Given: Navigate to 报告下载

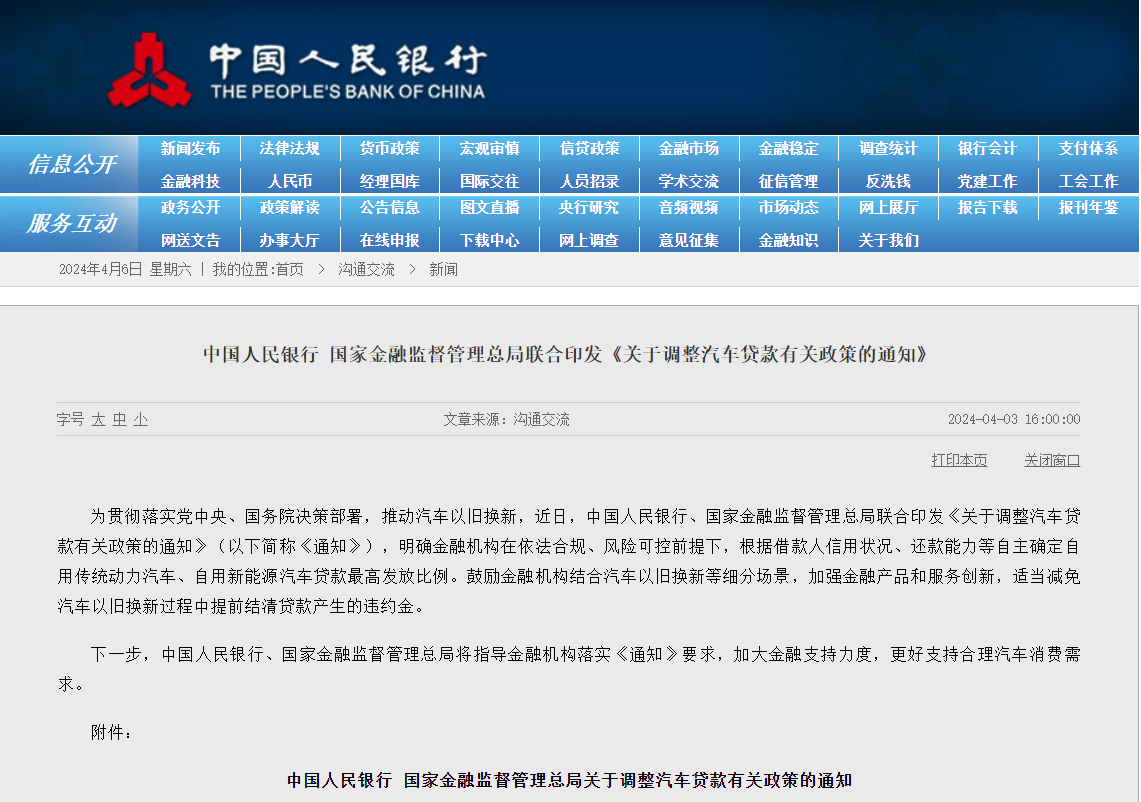Looking at the screenshot, I should pyautogui.click(x=987, y=207).
